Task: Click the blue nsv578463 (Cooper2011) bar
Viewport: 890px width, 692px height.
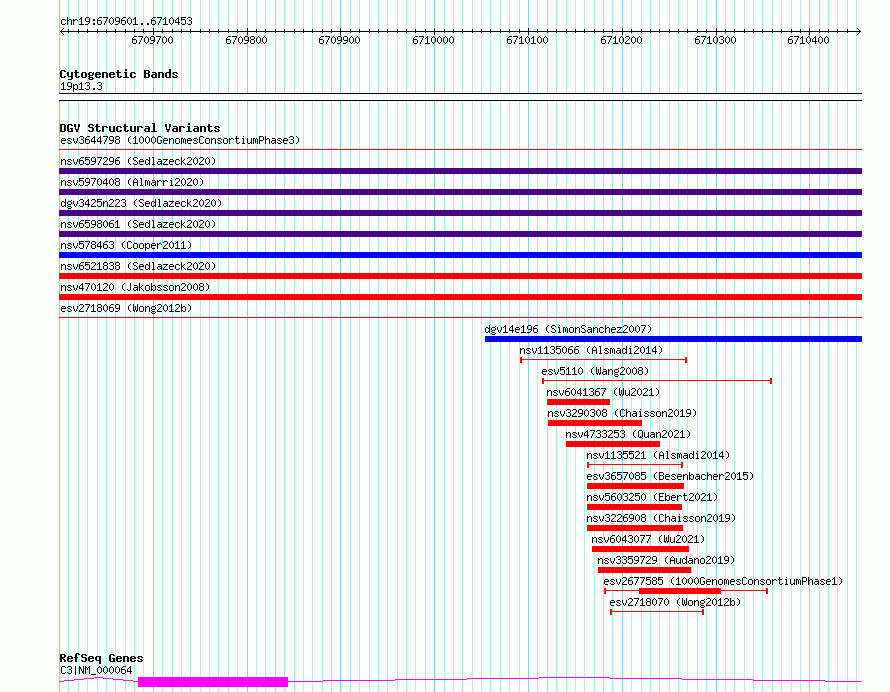Action: tap(460, 255)
